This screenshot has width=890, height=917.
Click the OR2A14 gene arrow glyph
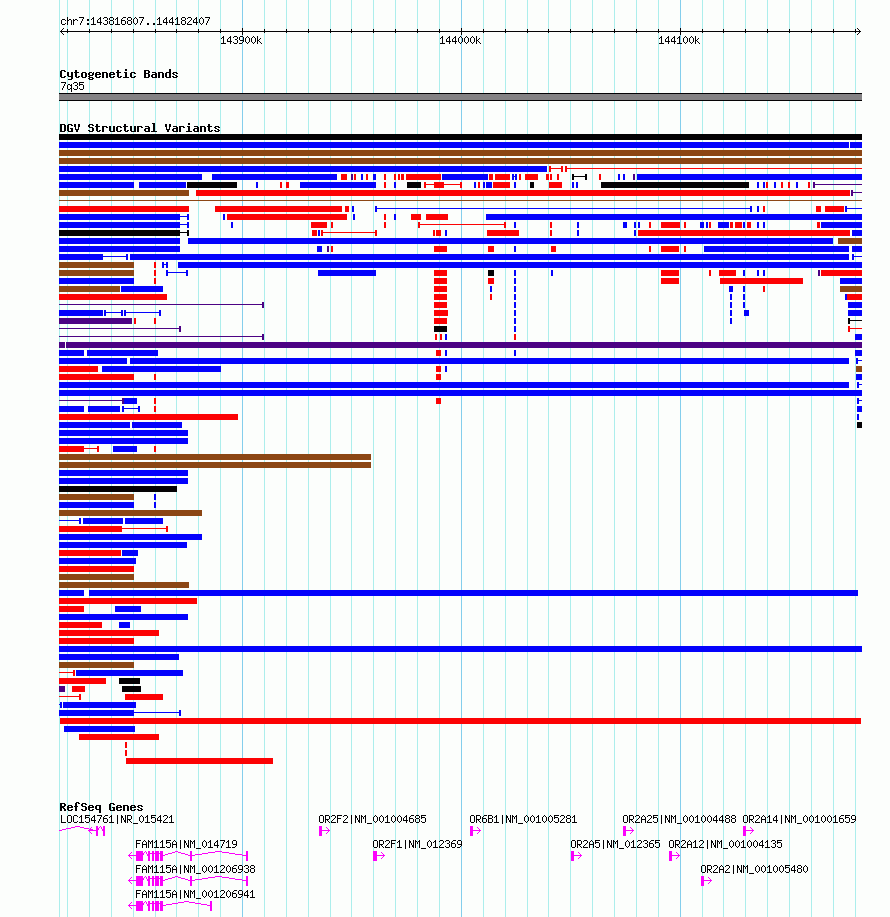(748, 831)
